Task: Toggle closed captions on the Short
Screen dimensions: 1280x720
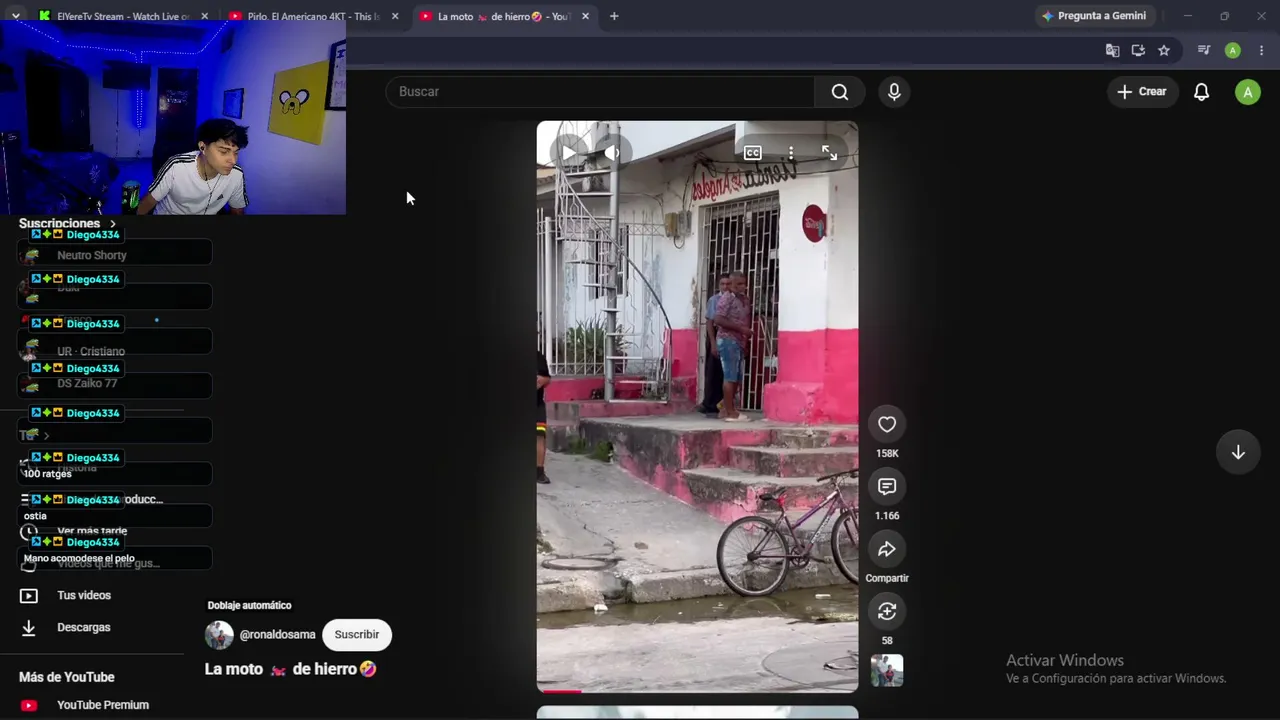Action: click(752, 153)
